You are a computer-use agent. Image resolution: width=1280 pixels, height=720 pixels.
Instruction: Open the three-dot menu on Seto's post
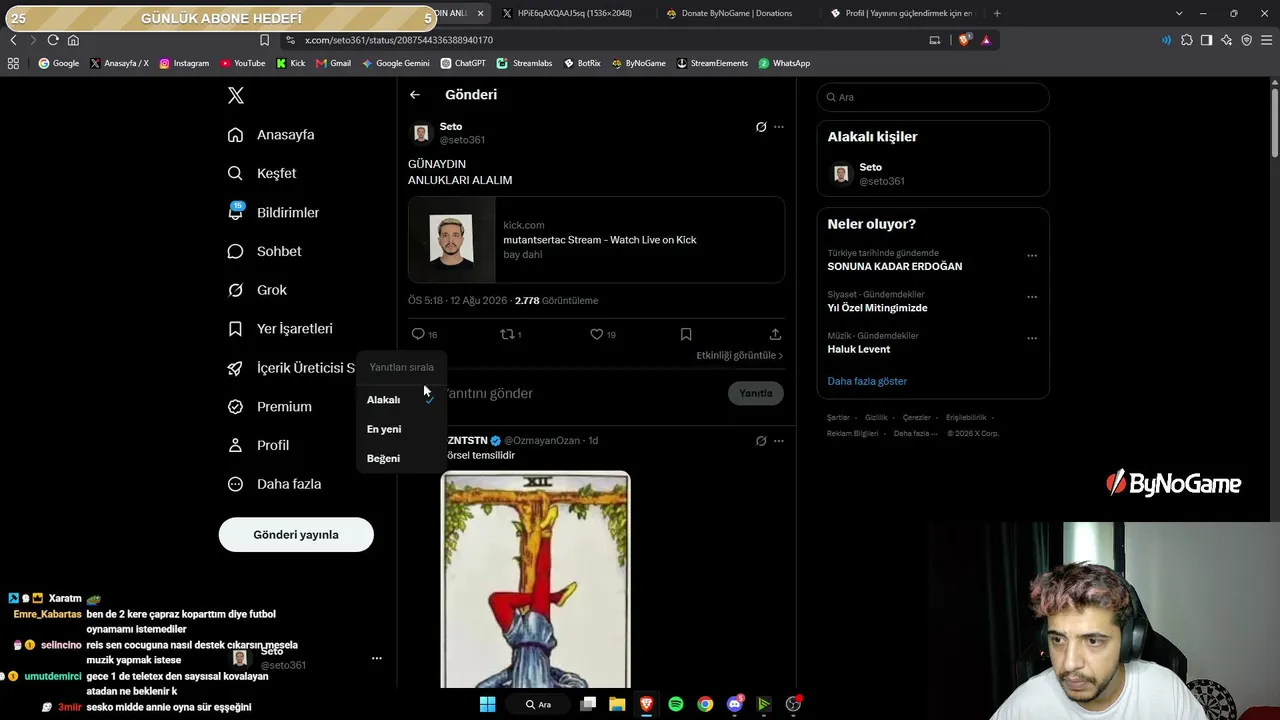pyautogui.click(x=779, y=127)
